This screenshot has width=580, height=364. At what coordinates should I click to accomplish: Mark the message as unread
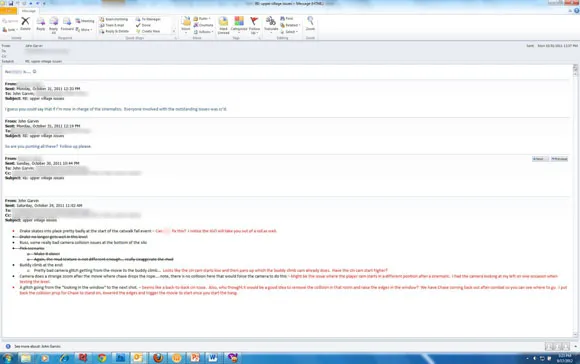(x=223, y=25)
